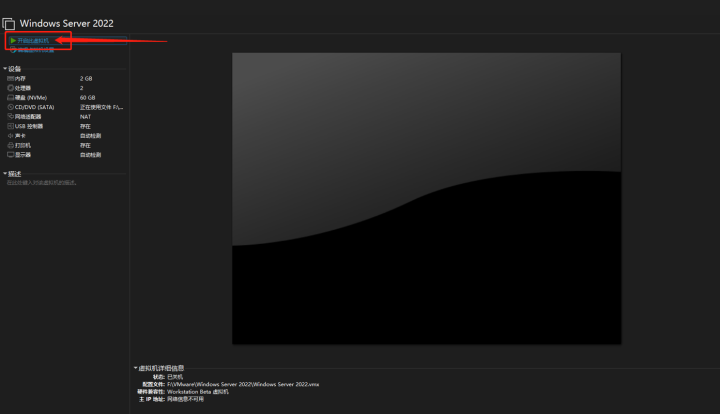Click the green play triangle icon

(13, 40)
